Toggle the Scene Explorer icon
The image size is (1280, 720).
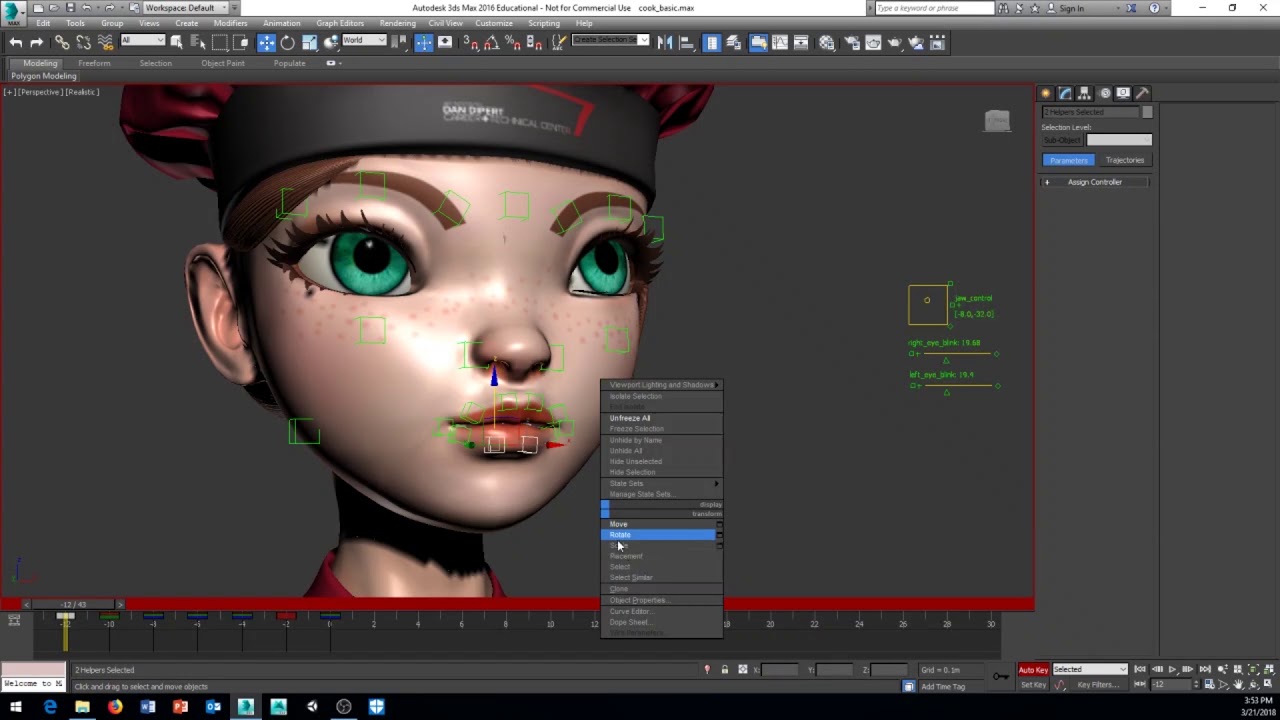pyautogui.click(x=711, y=42)
